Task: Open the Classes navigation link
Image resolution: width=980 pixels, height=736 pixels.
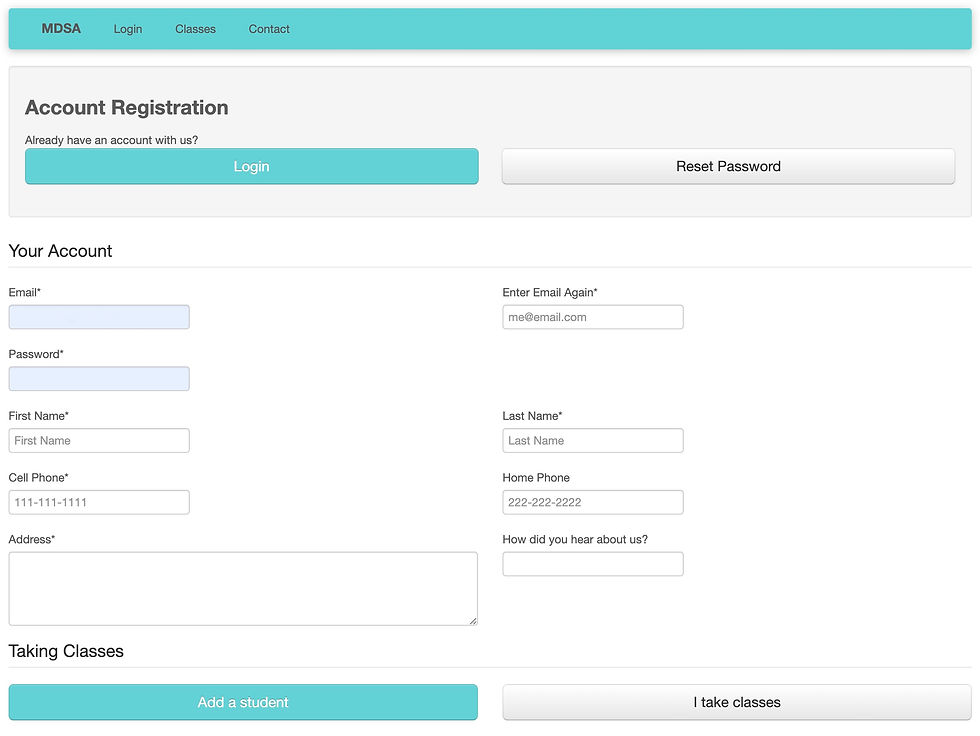Action: click(x=195, y=29)
